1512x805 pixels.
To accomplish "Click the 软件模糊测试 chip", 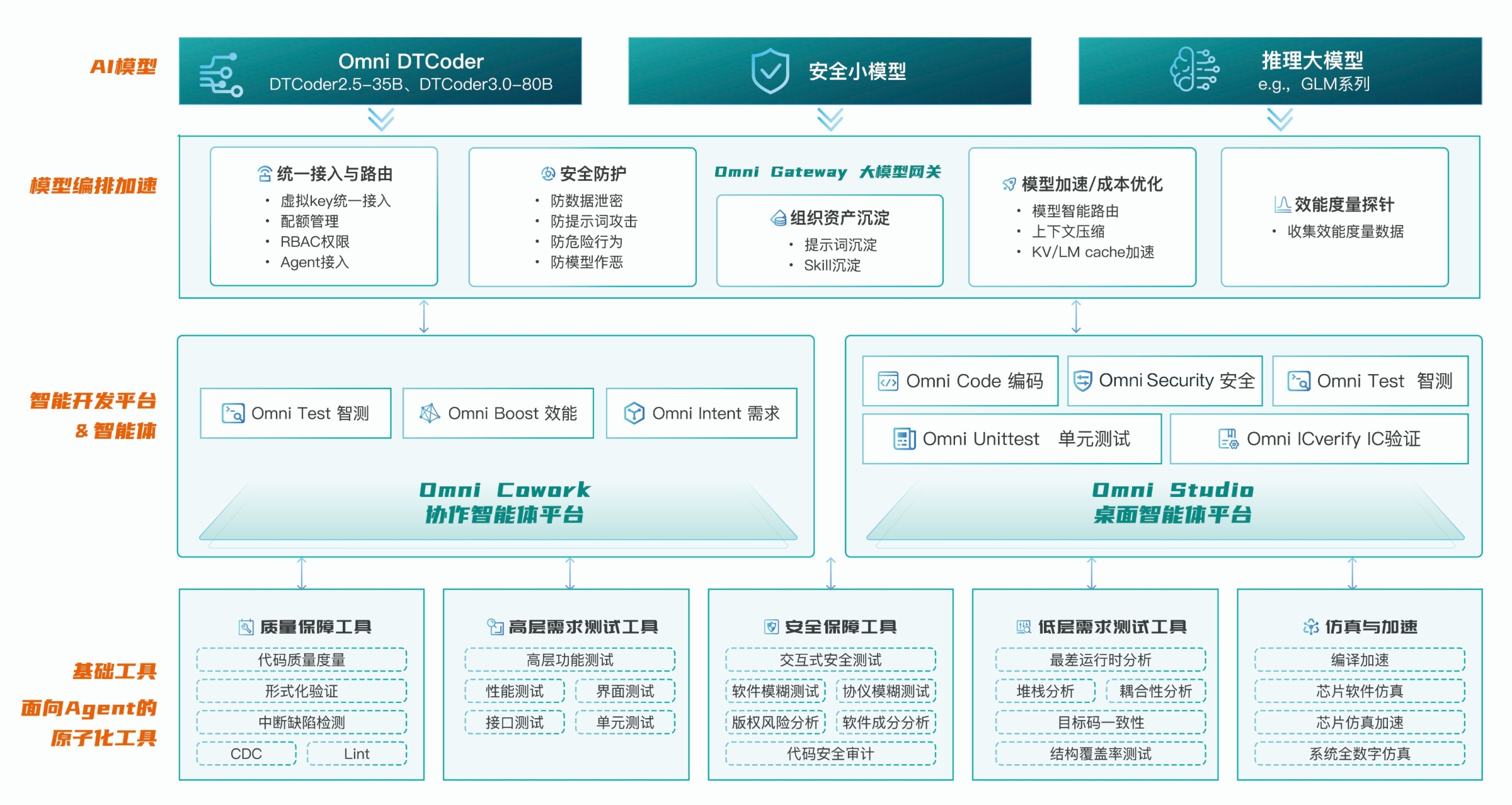I will (776, 691).
